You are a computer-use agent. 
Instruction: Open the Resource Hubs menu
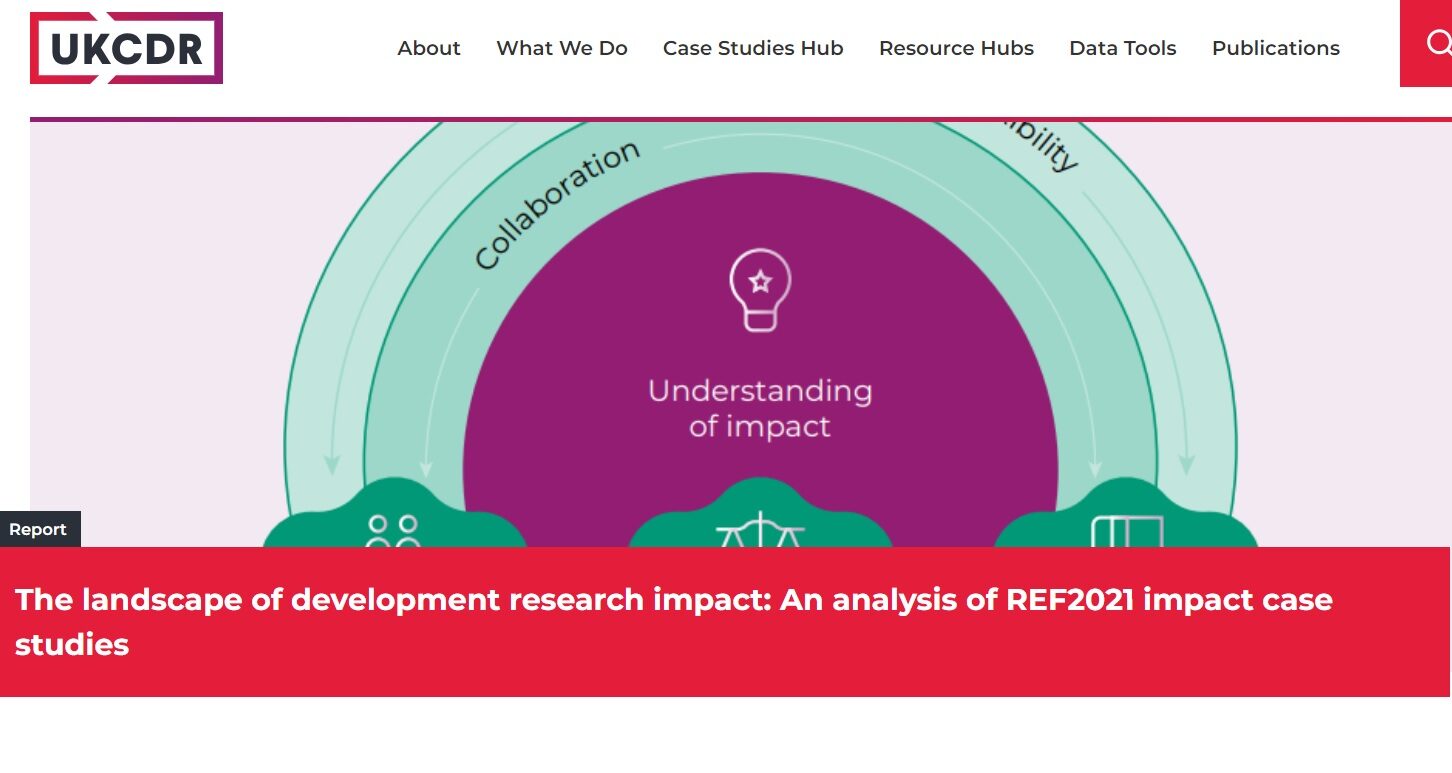point(956,48)
